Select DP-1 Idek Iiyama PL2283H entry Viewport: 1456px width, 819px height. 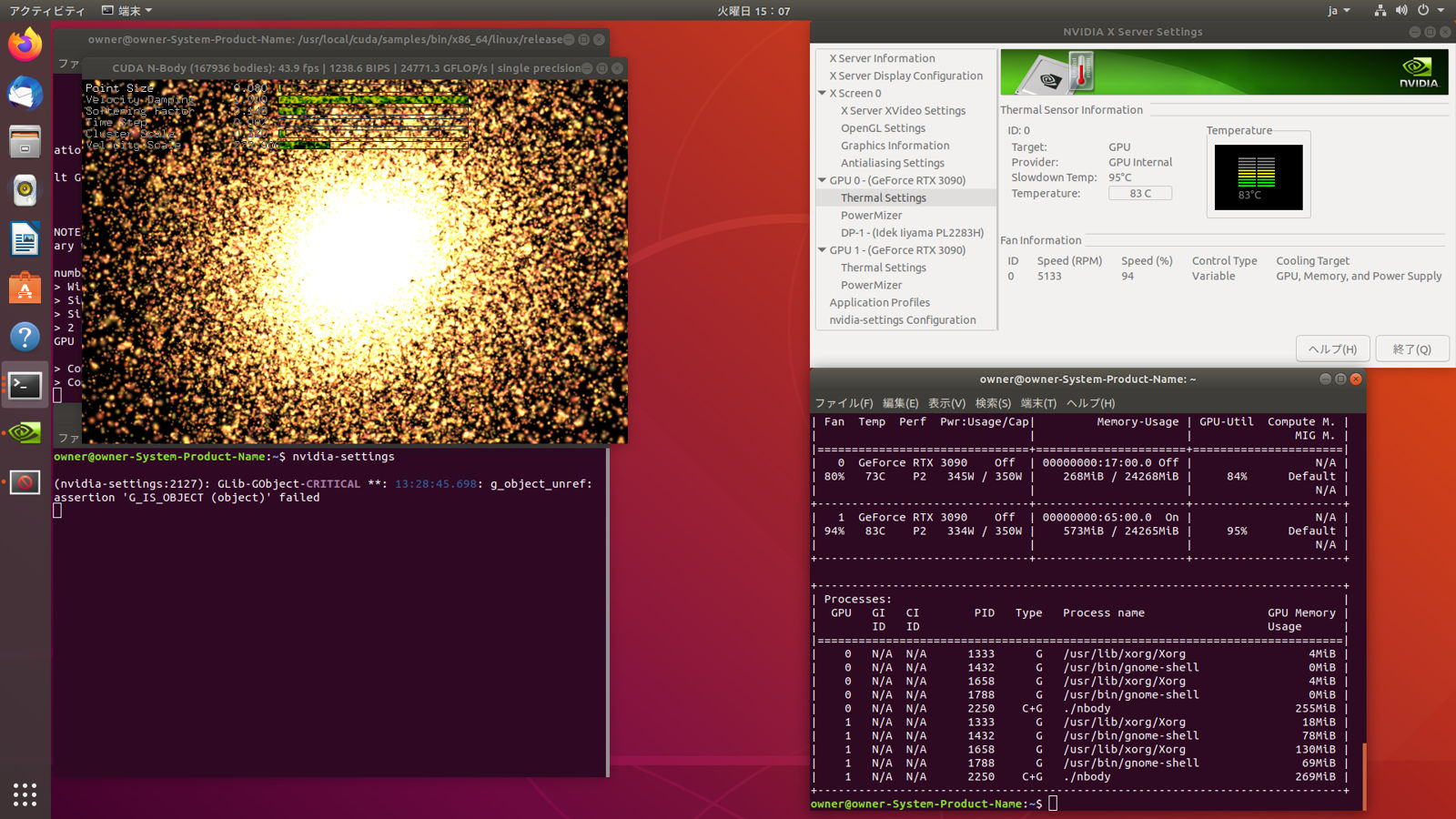click(x=912, y=233)
